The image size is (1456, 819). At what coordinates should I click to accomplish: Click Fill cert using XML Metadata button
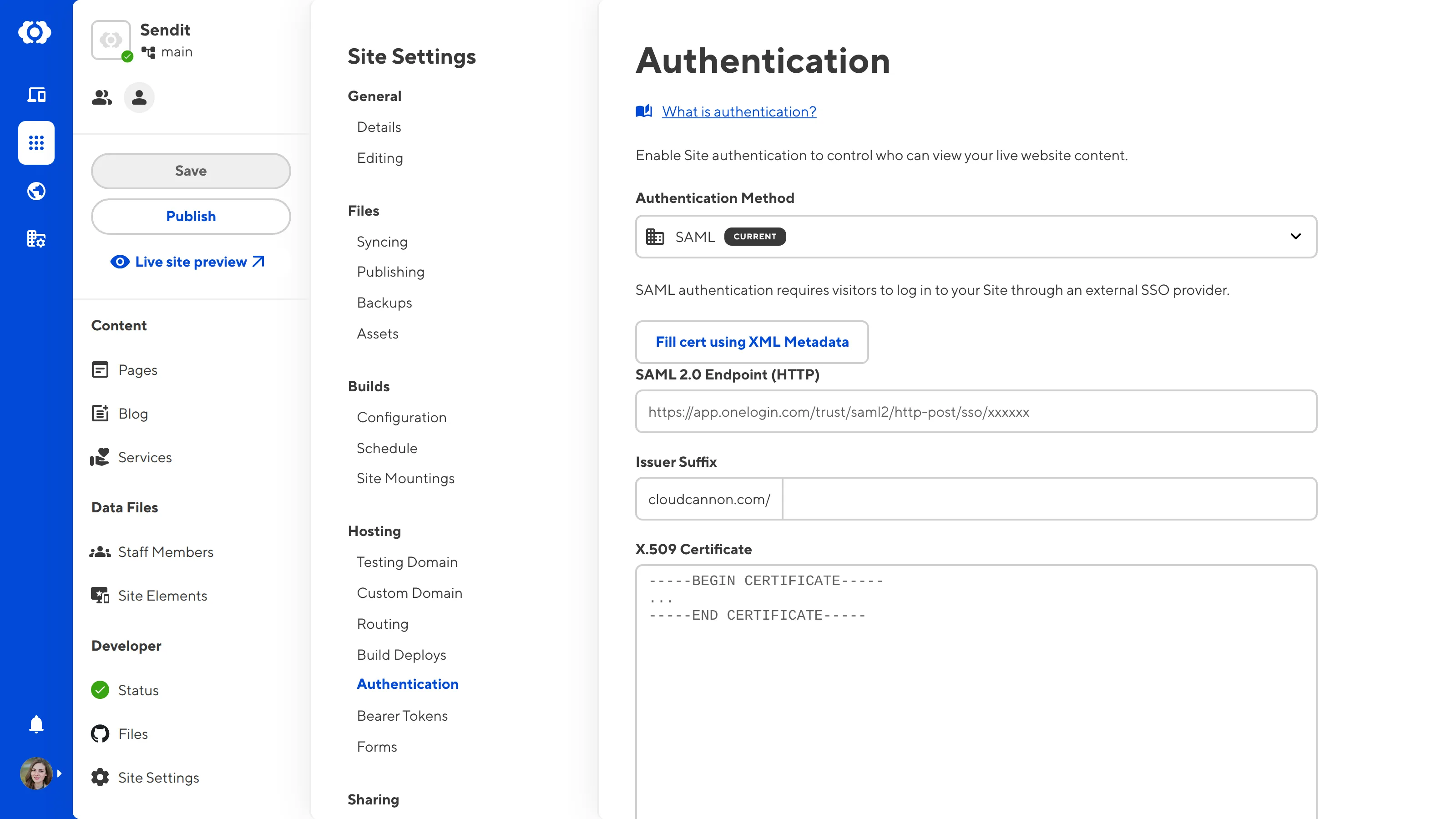752,342
